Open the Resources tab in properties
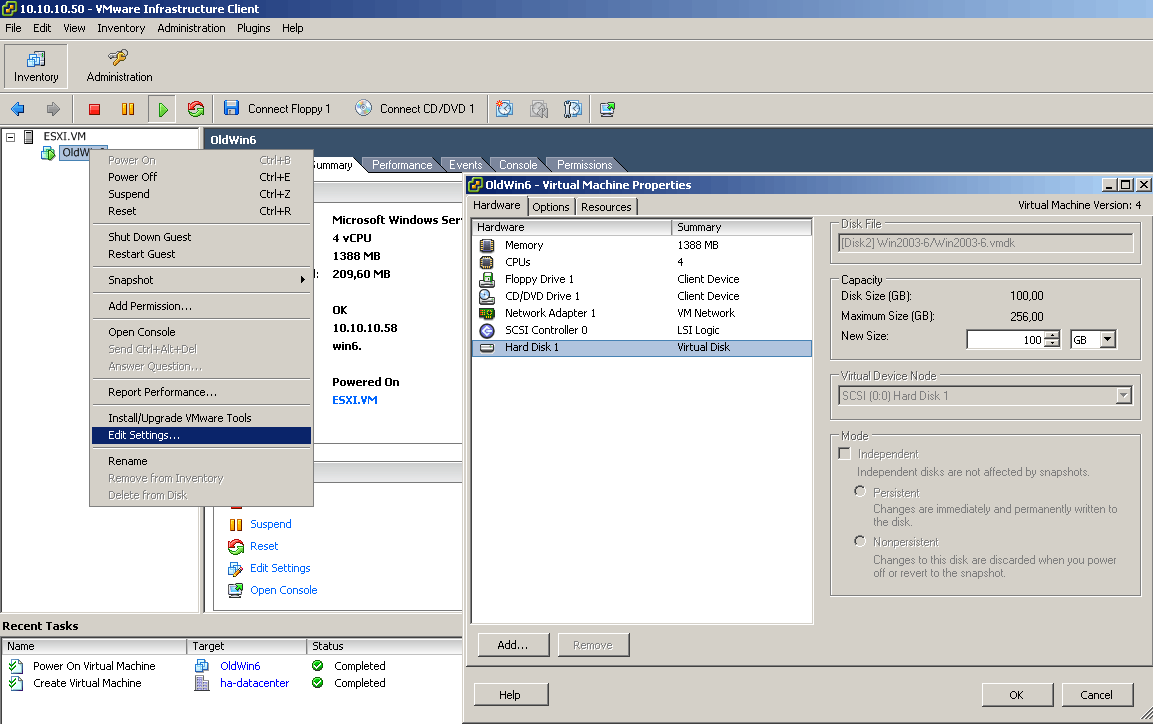 pos(606,207)
